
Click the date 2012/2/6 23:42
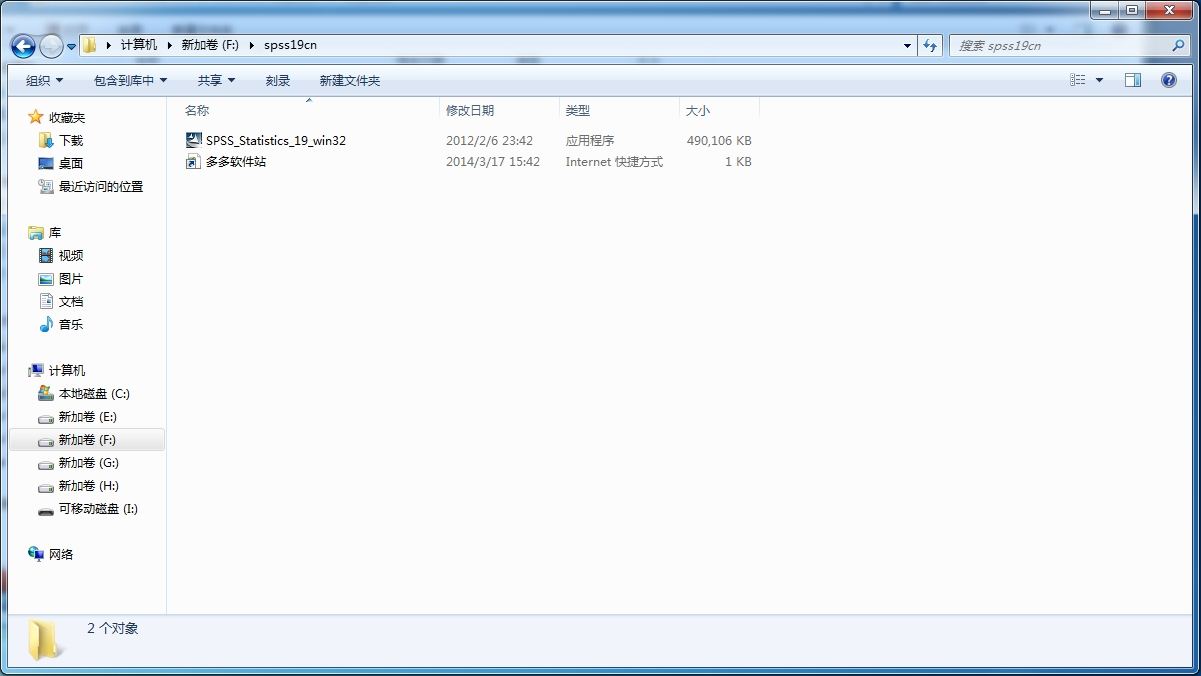click(489, 141)
